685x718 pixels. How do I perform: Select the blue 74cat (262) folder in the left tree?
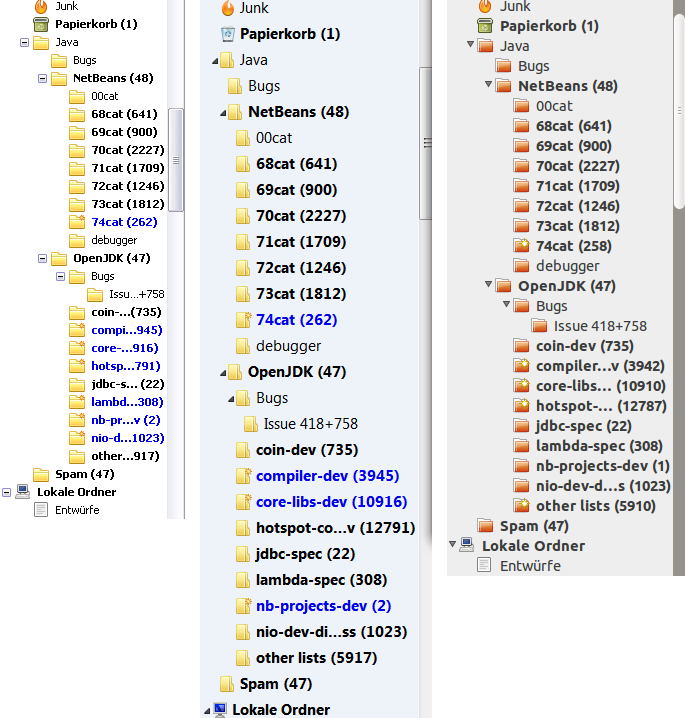pyautogui.click(x=124, y=222)
